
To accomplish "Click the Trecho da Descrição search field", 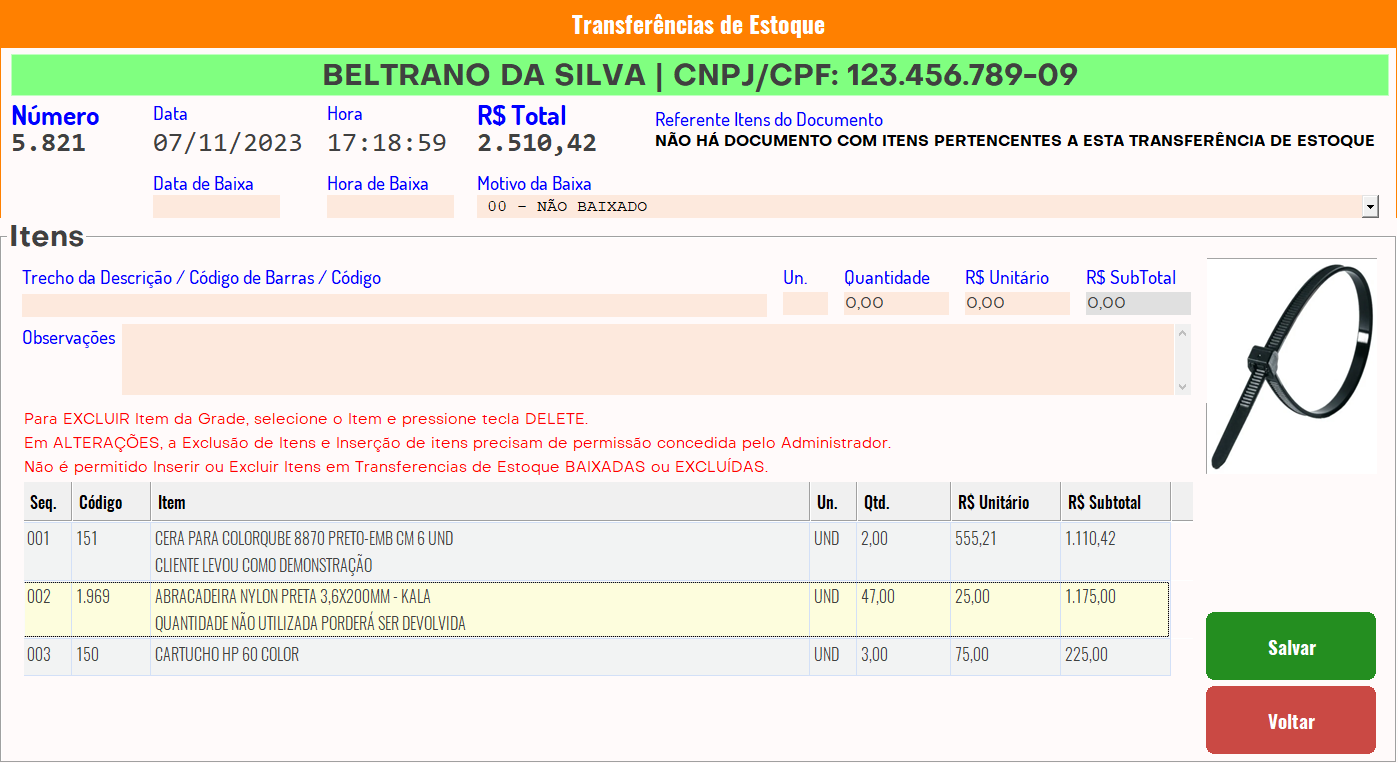I will (394, 304).
